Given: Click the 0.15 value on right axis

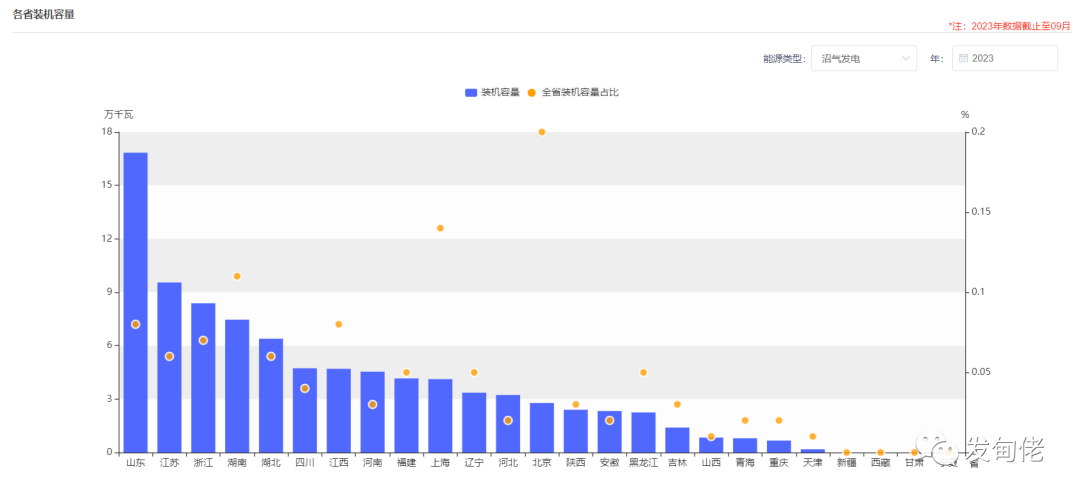Looking at the screenshot, I should [980, 212].
